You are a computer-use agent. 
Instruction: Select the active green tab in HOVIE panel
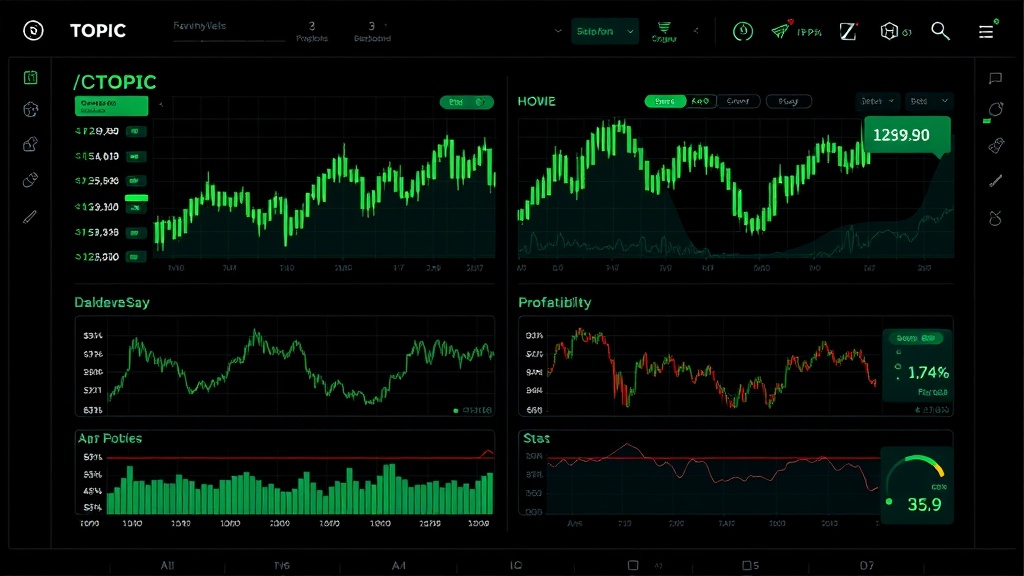point(665,101)
